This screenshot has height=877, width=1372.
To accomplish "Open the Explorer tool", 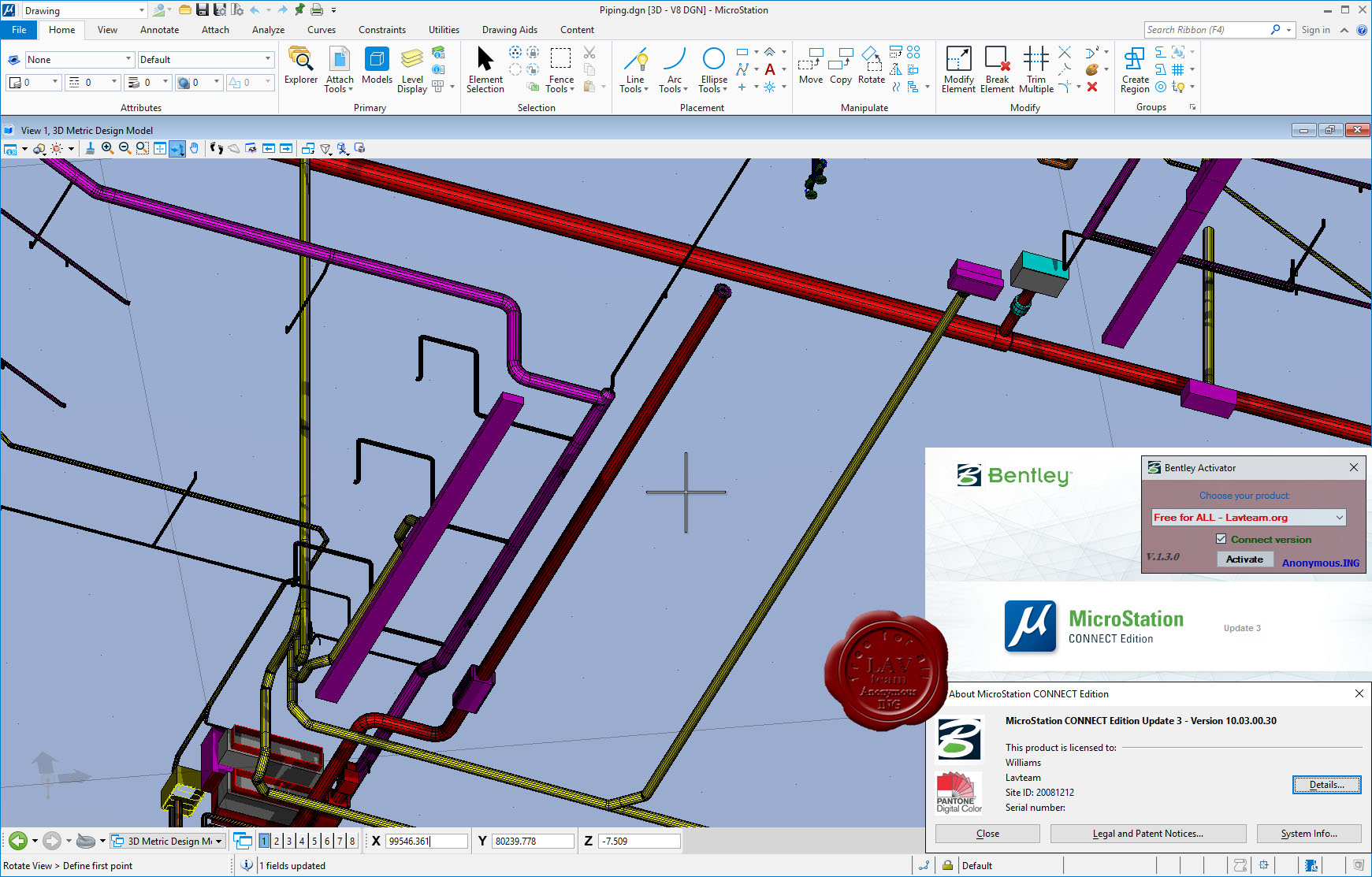I will pyautogui.click(x=300, y=65).
